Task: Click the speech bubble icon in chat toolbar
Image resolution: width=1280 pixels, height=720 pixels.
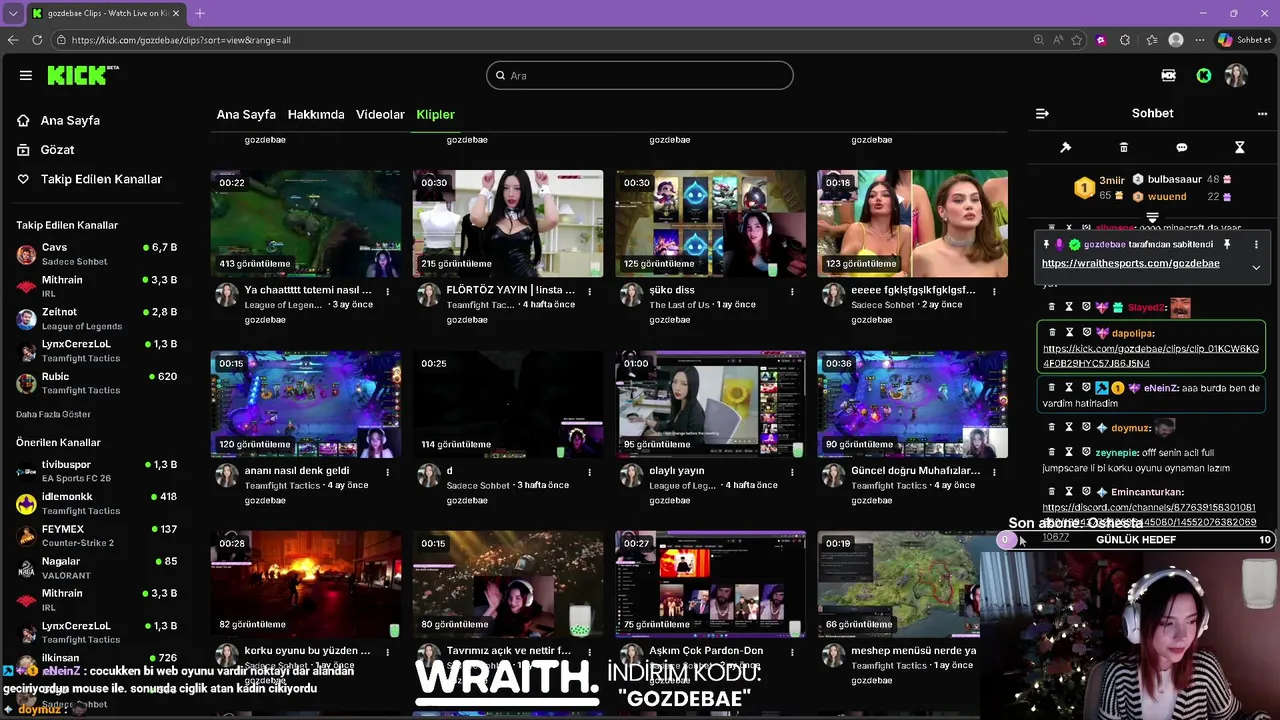Action: pos(1182,147)
